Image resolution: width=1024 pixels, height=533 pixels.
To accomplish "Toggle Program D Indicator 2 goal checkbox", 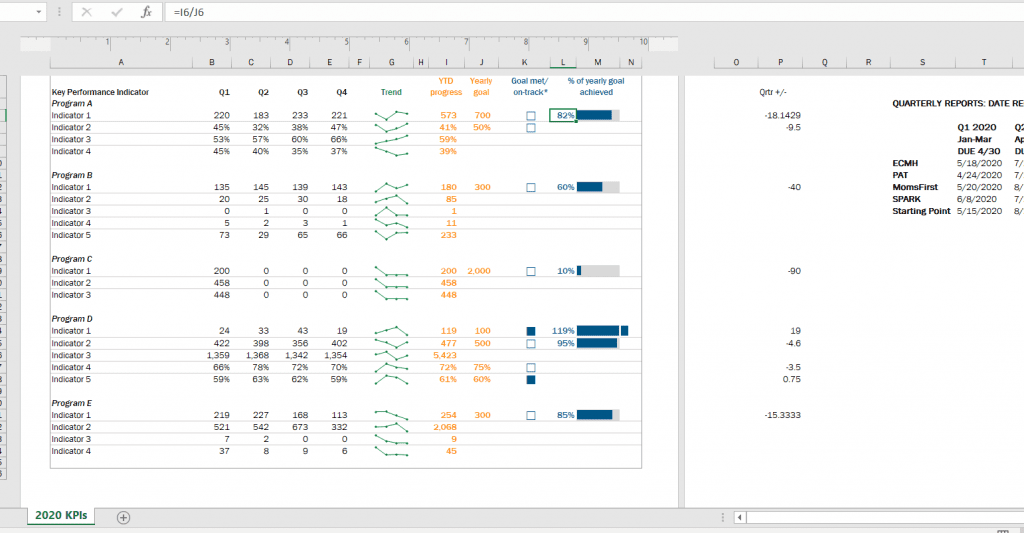I will click(x=531, y=344).
